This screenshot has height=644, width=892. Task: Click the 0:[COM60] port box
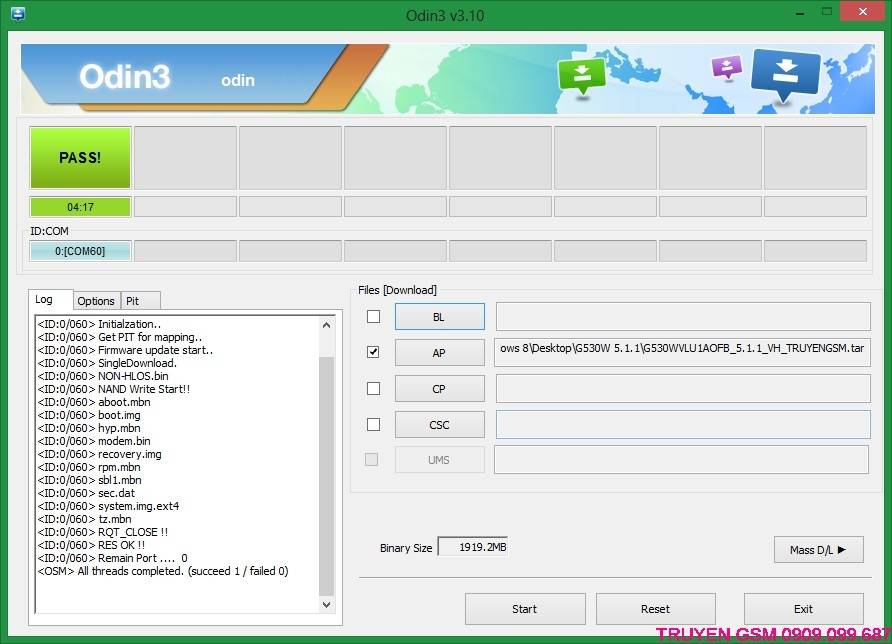pyautogui.click(x=80, y=251)
